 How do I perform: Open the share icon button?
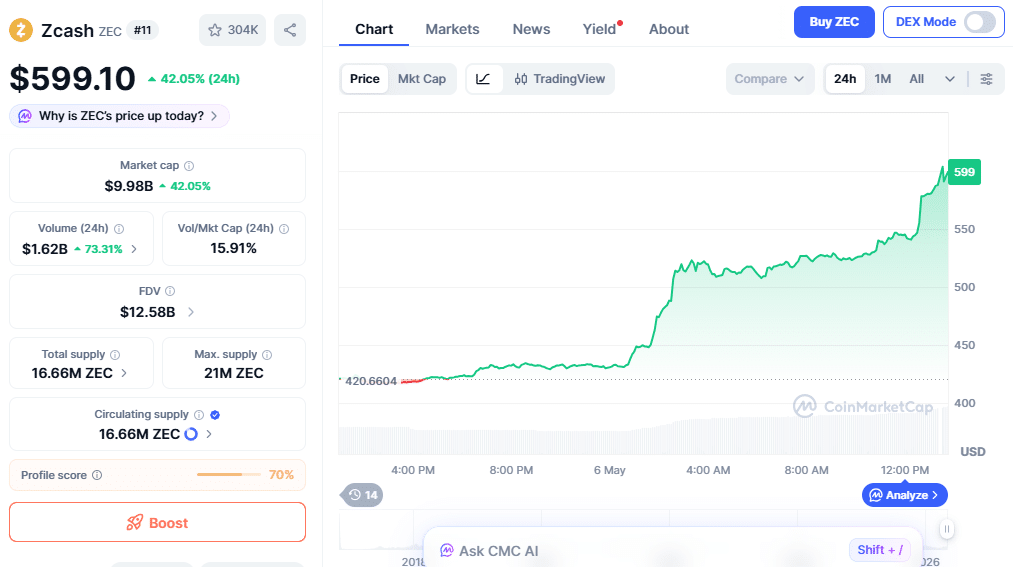coord(290,30)
